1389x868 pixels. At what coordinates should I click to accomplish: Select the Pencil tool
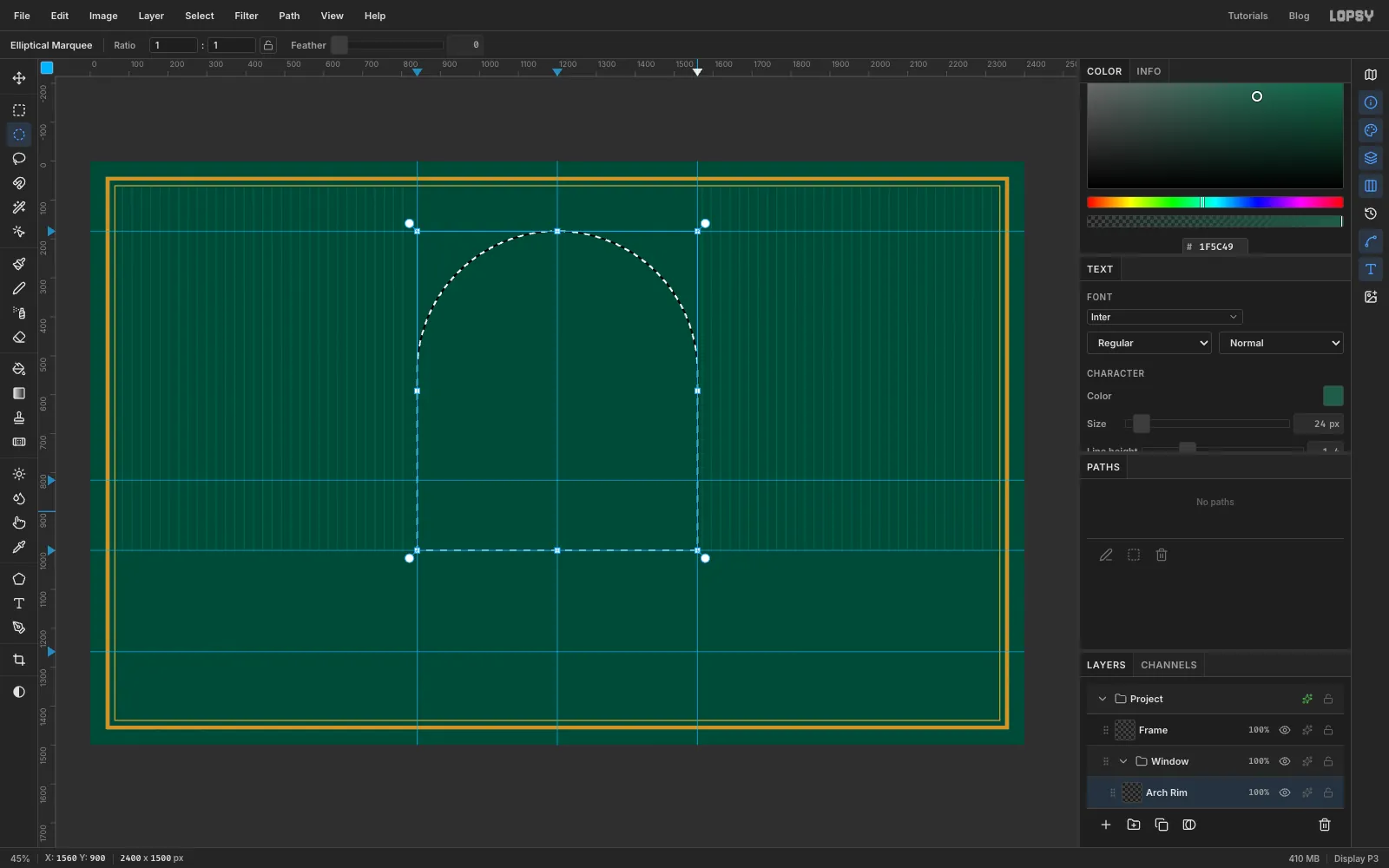(x=19, y=288)
